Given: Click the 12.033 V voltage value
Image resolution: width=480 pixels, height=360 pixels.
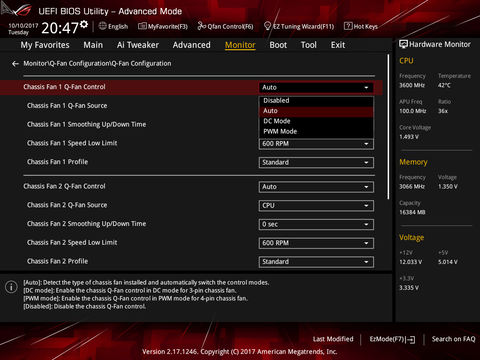Looking at the screenshot, I should pos(411,262).
